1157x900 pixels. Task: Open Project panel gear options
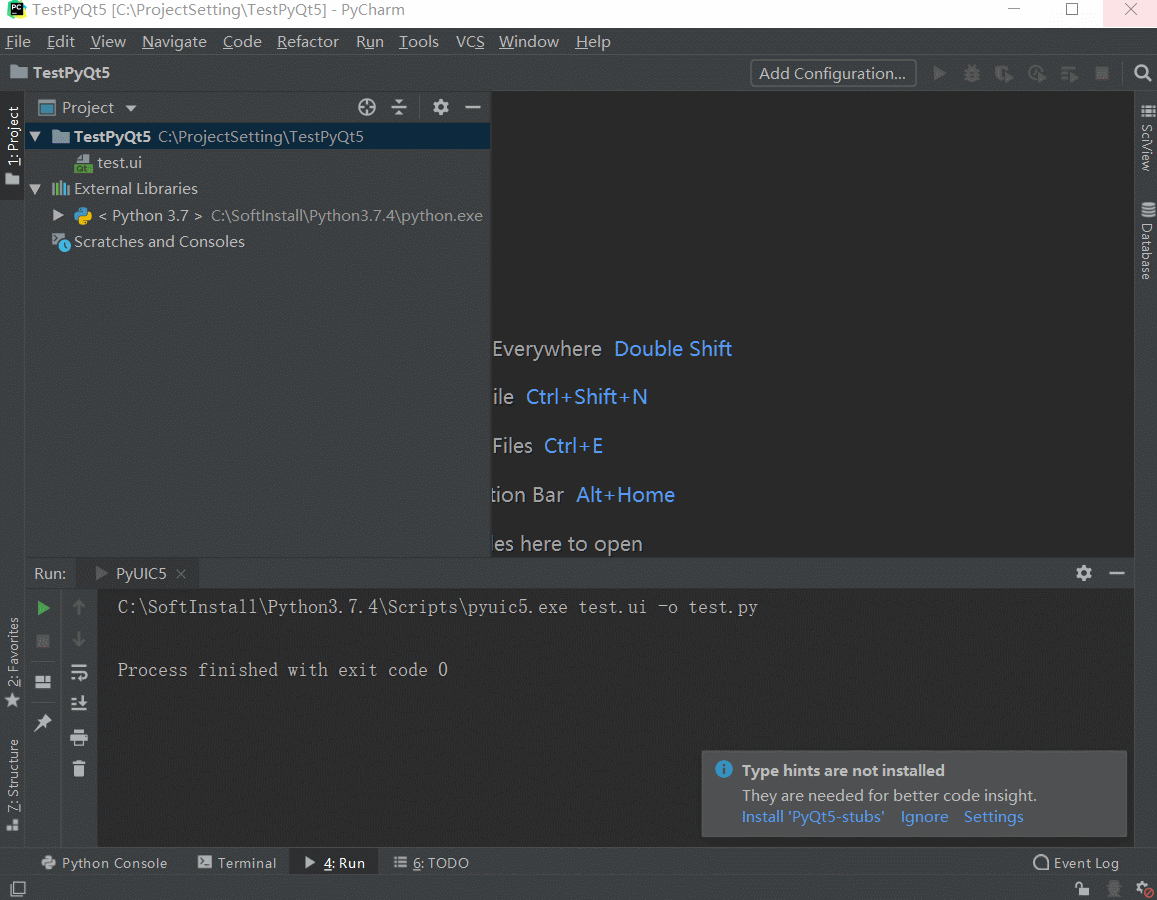coord(441,107)
